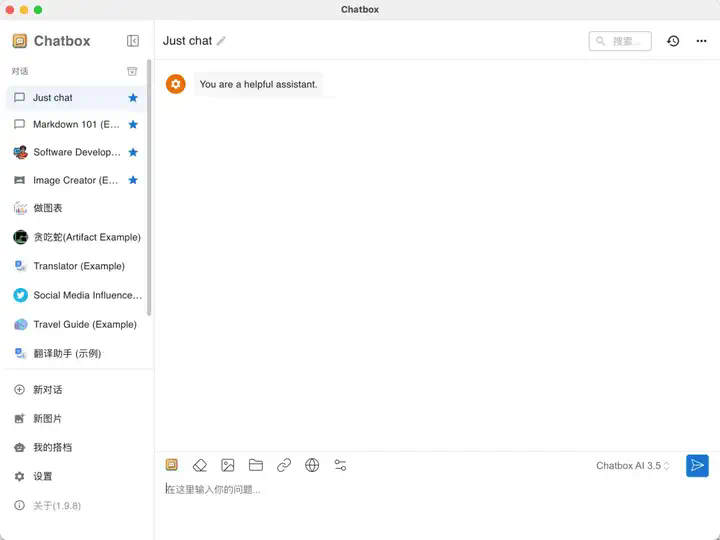Open the 翻译助手 (示例) conversation
720x540 pixels.
(76, 354)
